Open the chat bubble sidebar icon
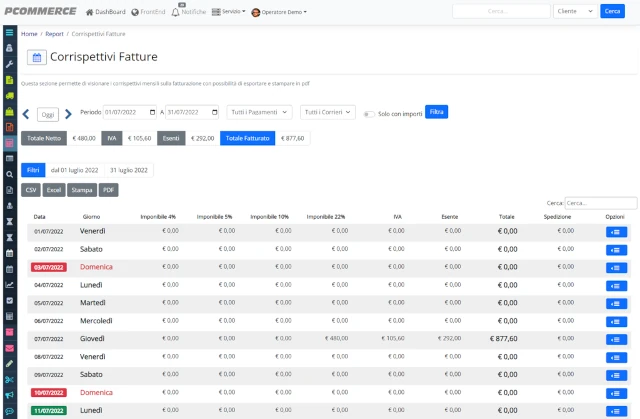 click(x=9, y=411)
